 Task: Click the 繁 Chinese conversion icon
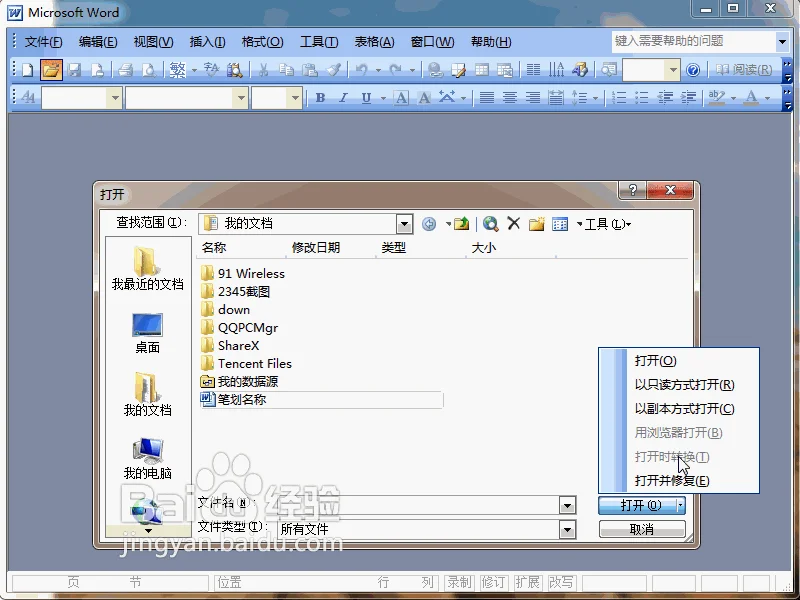pos(178,69)
